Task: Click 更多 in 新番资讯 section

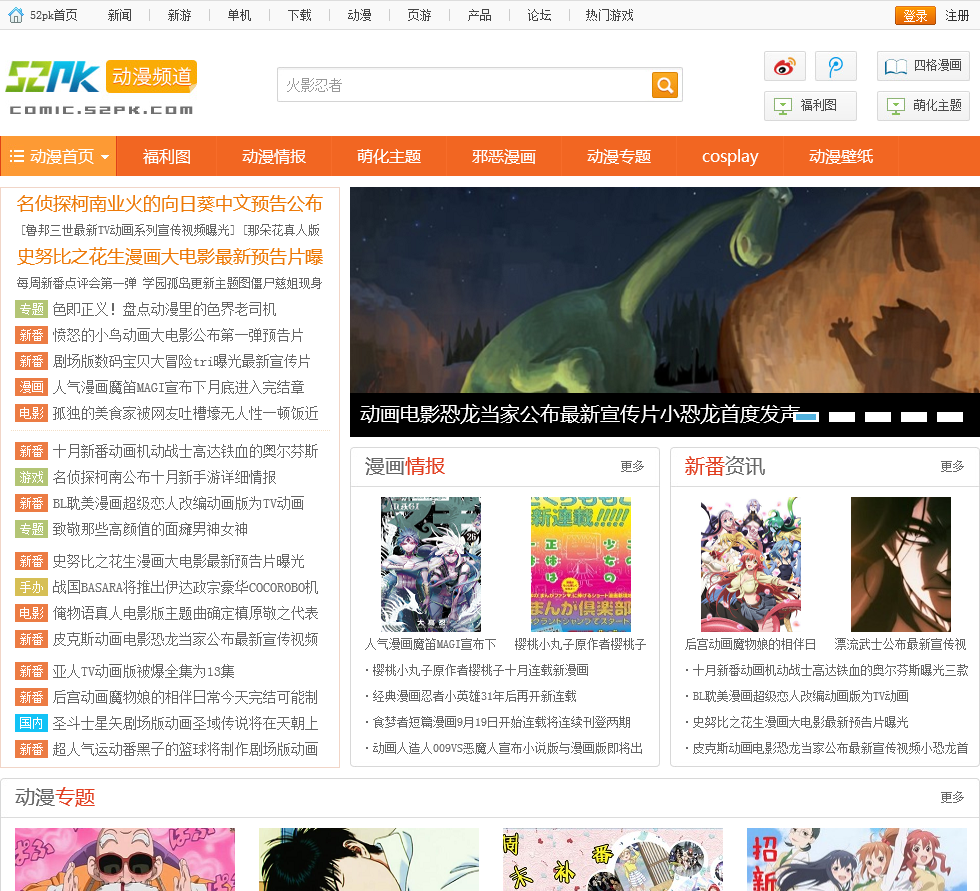Action: pos(952,466)
